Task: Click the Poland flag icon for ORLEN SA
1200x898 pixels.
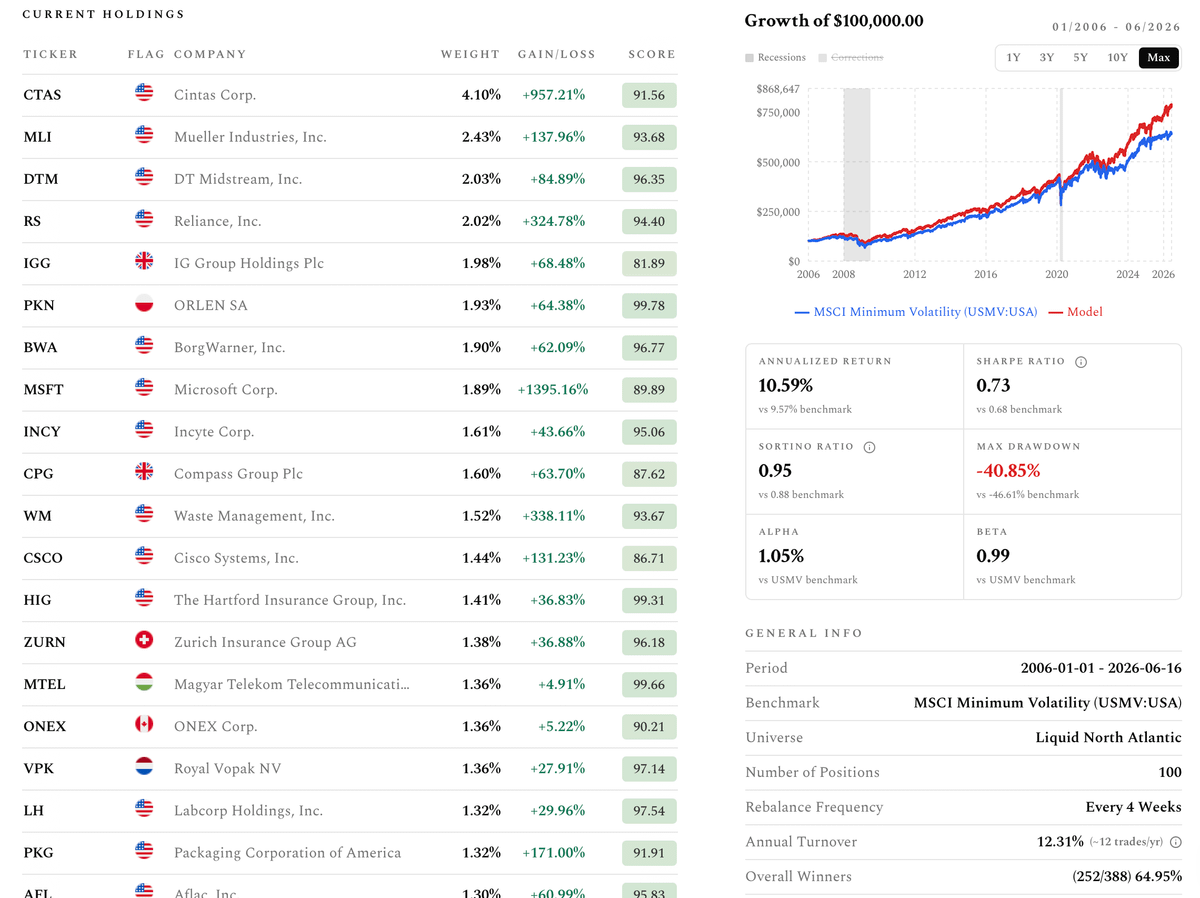Action: point(144,304)
